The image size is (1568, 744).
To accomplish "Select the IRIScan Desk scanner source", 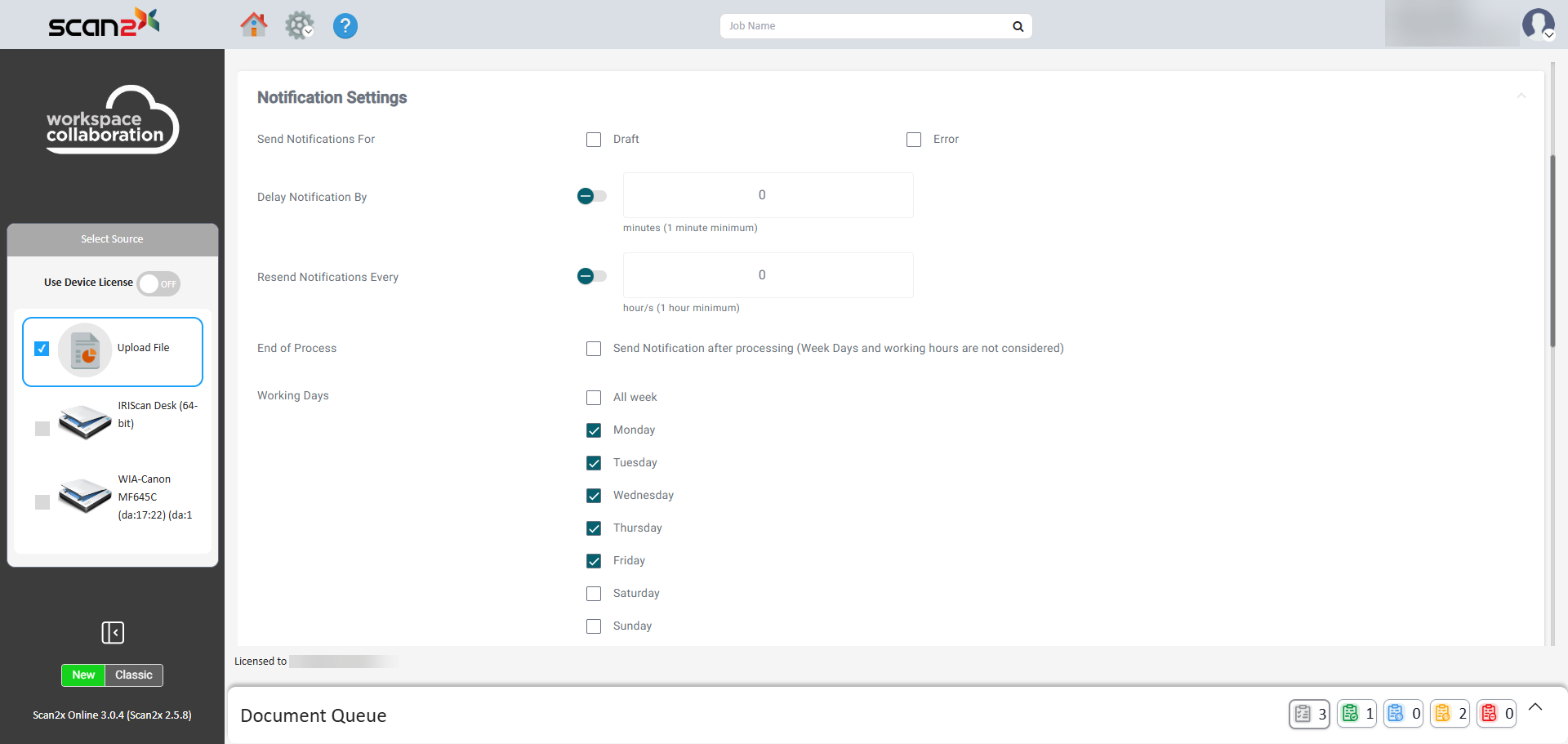I will coord(42,428).
